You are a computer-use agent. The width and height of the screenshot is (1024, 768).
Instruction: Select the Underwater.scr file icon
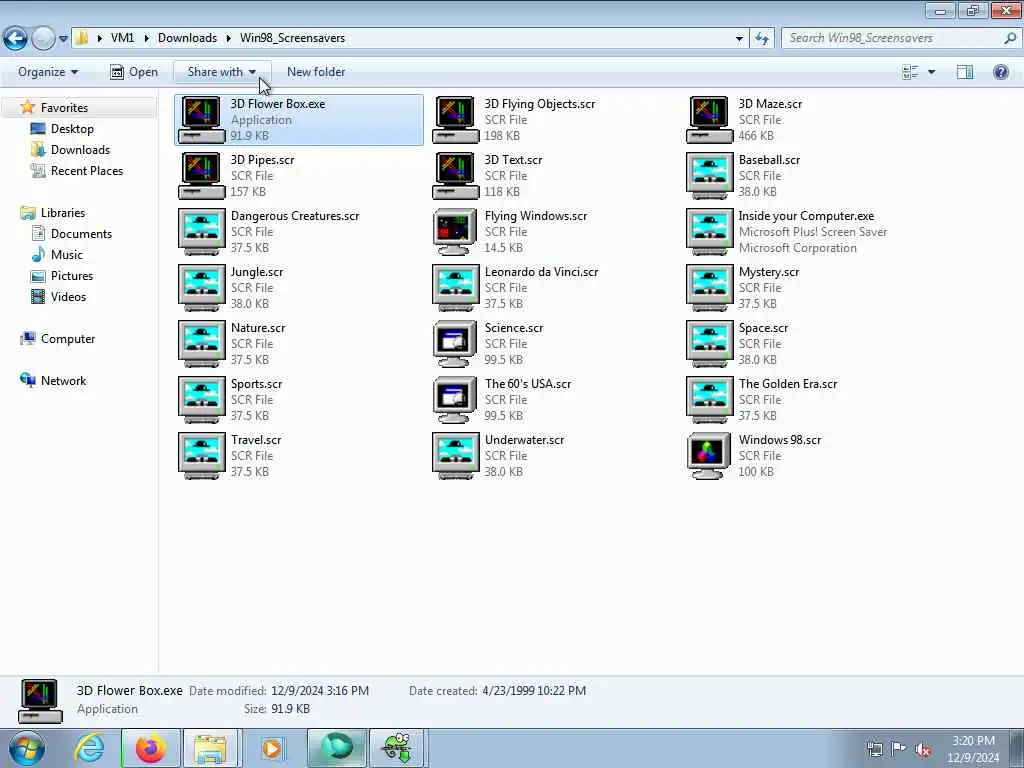[x=455, y=456]
